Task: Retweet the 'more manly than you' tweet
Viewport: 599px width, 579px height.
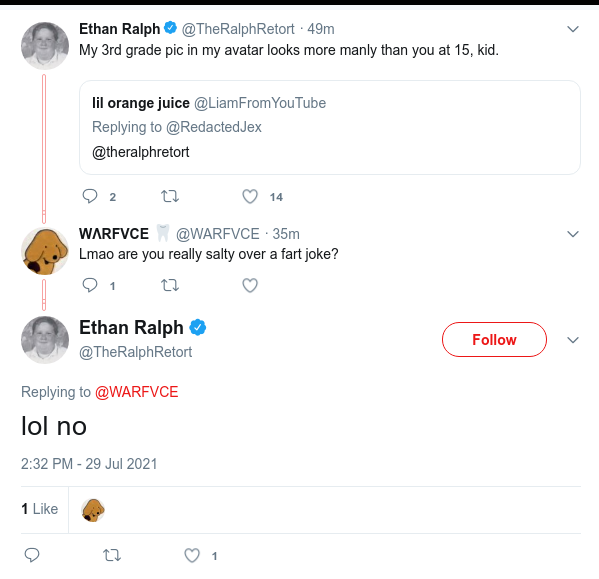Action: point(170,196)
